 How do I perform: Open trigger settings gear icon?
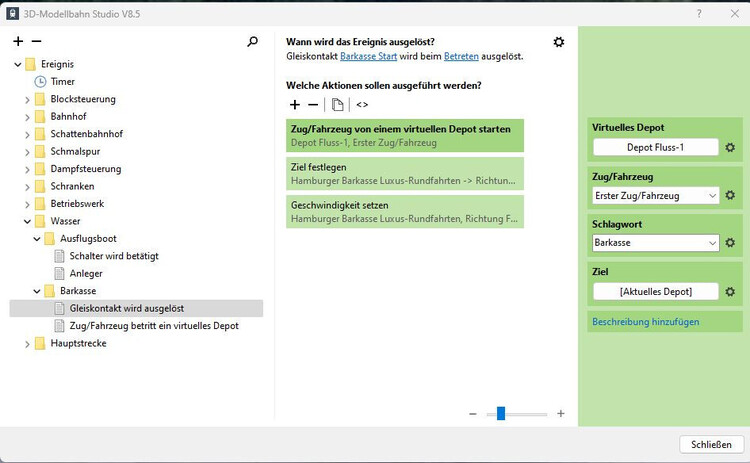[x=559, y=42]
